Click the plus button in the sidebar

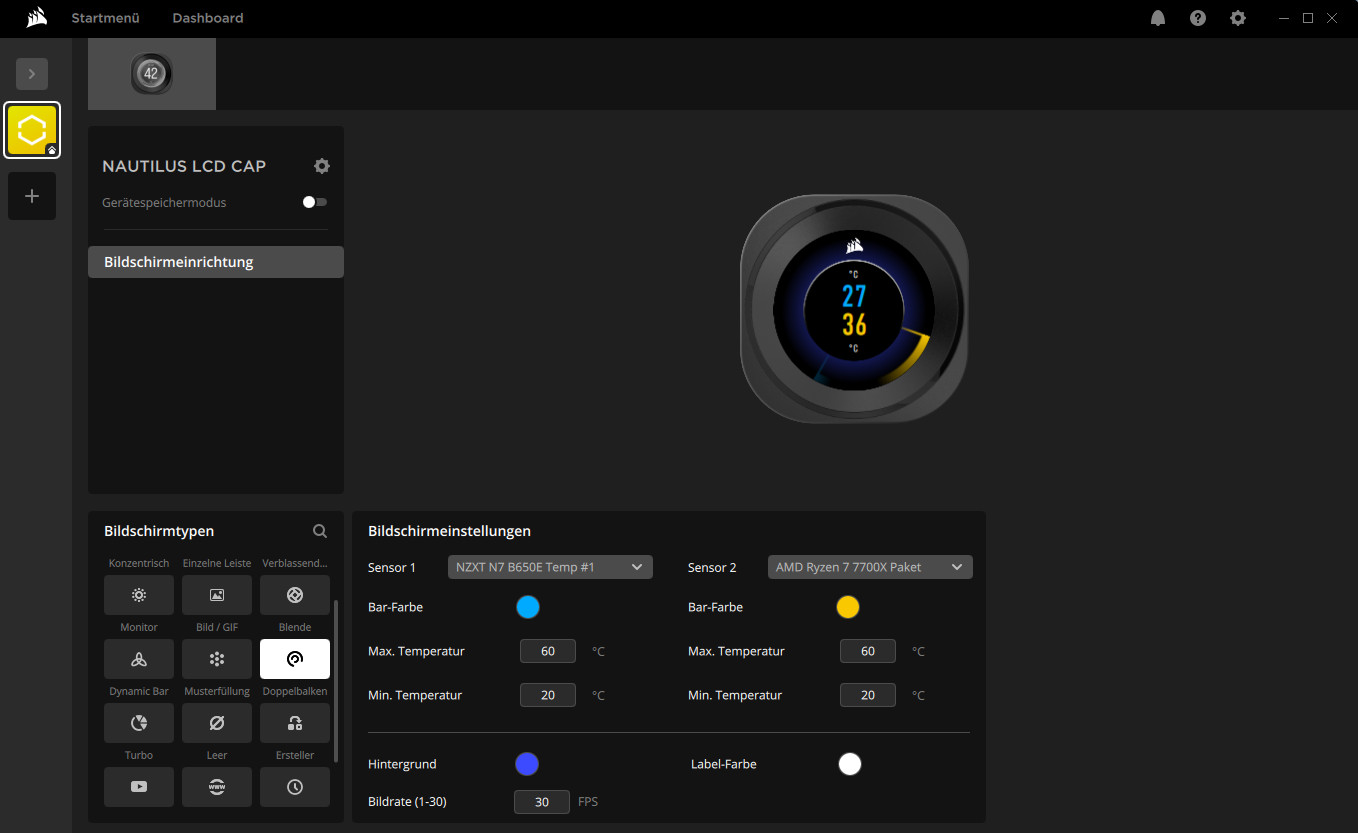32,196
